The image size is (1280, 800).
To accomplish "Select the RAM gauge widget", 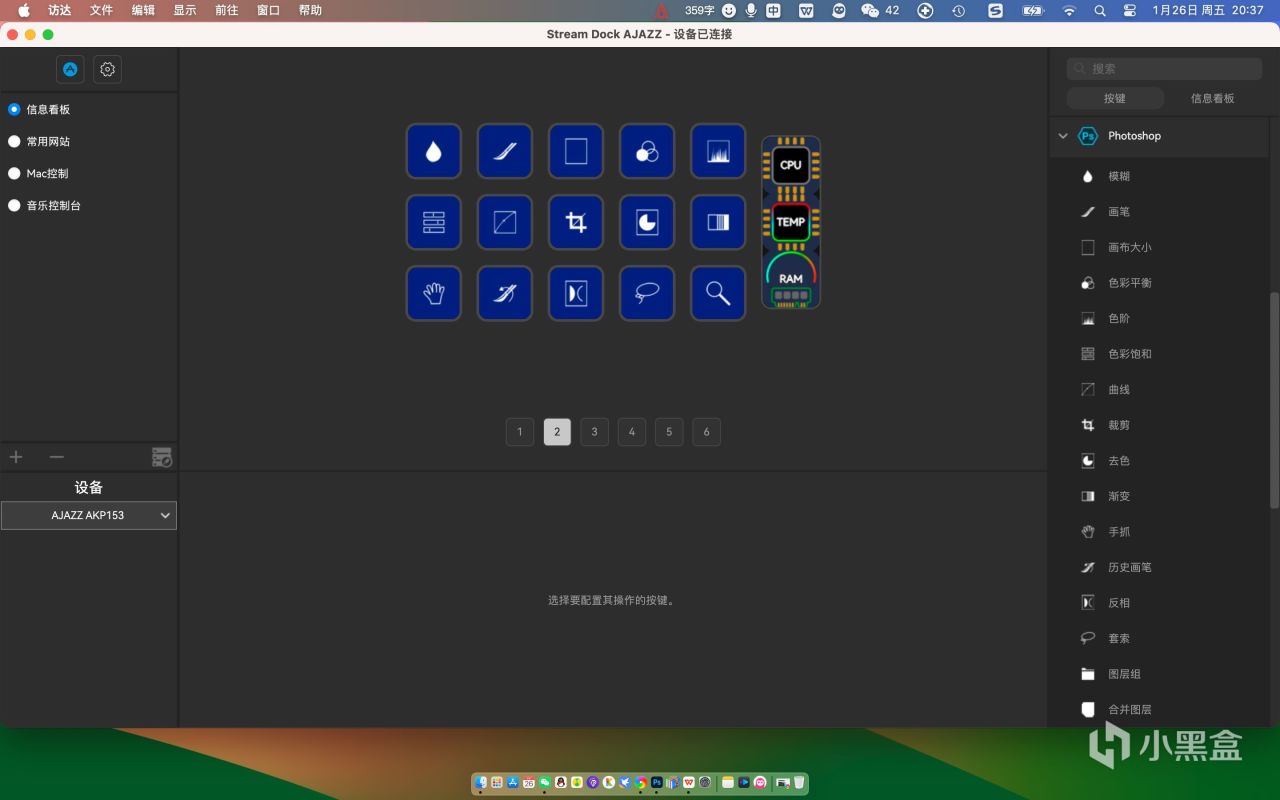I will tap(791, 277).
